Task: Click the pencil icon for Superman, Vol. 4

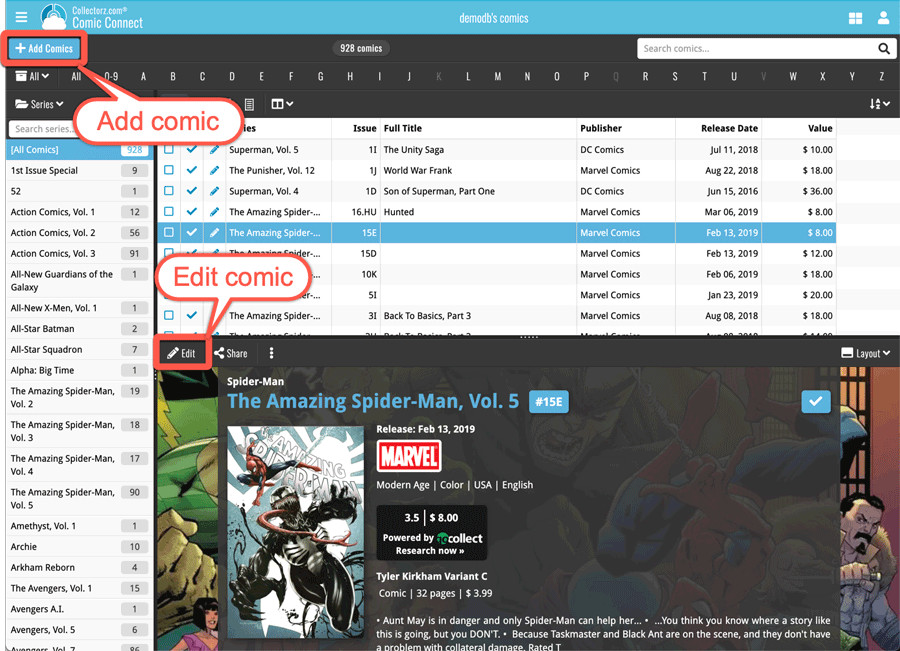Action: 214,191
